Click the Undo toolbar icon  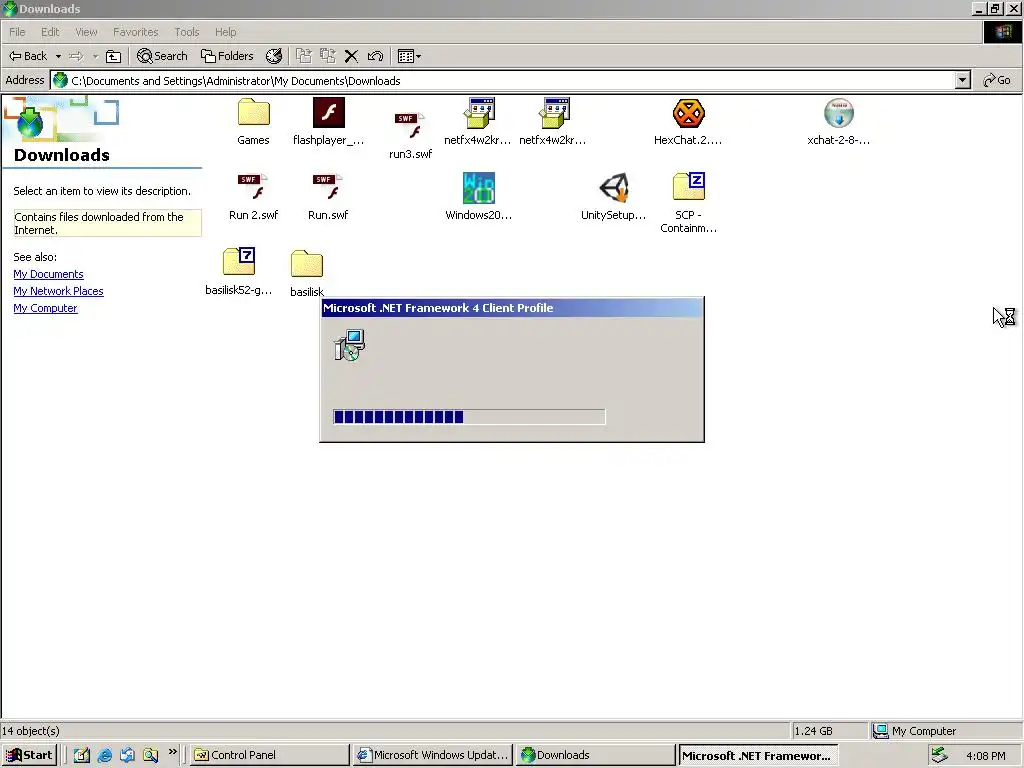375,56
